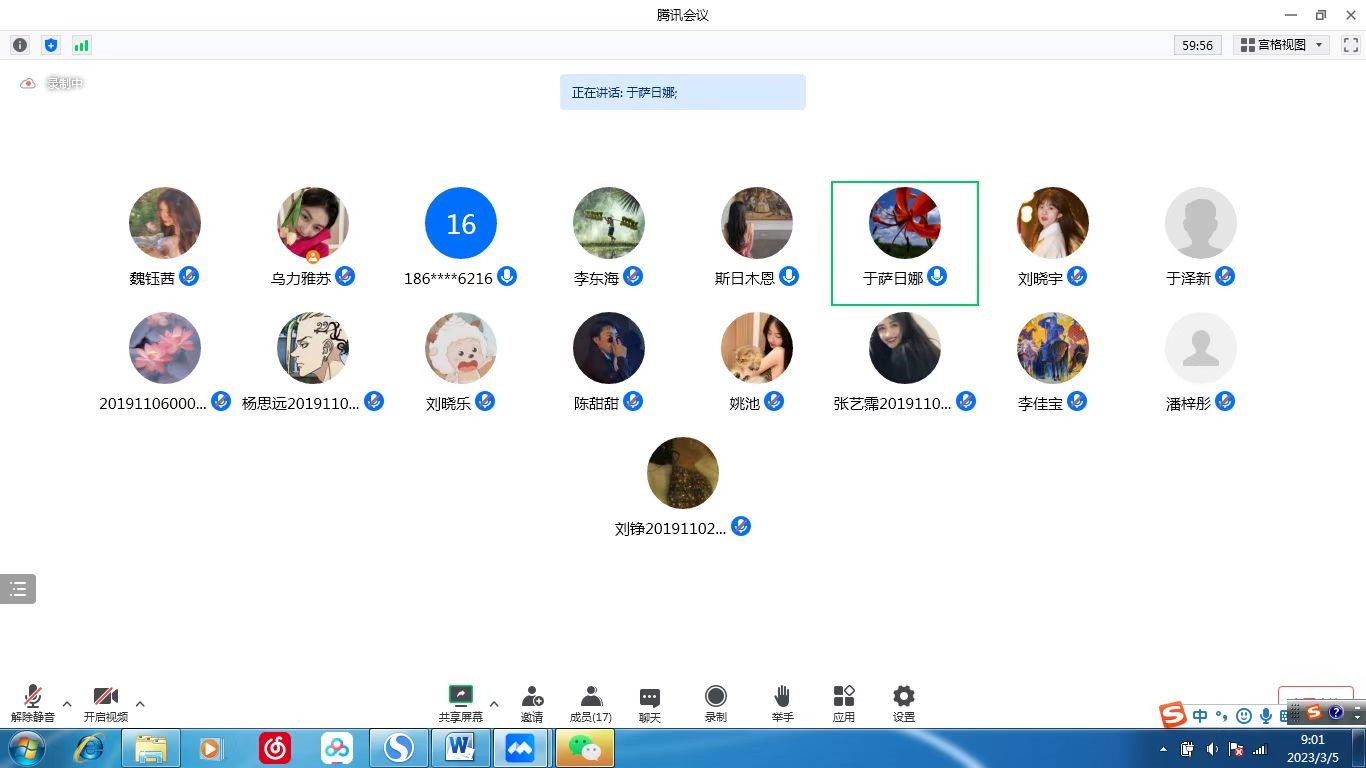The image size is (1366, 768).
Task: Open the 宫格视图 layout dropdown
Action: click(x=1282, y=45)
